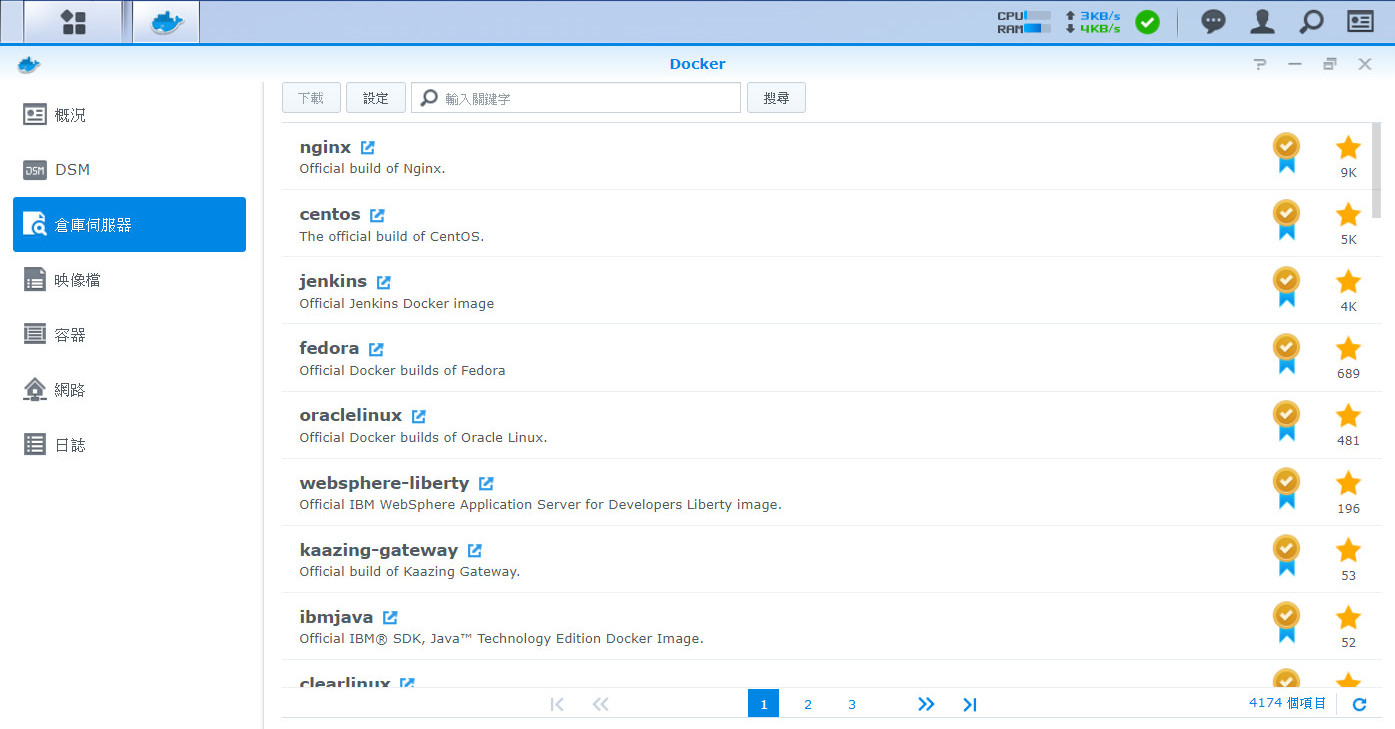Go to the next page arrow
The width and height of the screenshot is (1395, 729).
(926, 704)
